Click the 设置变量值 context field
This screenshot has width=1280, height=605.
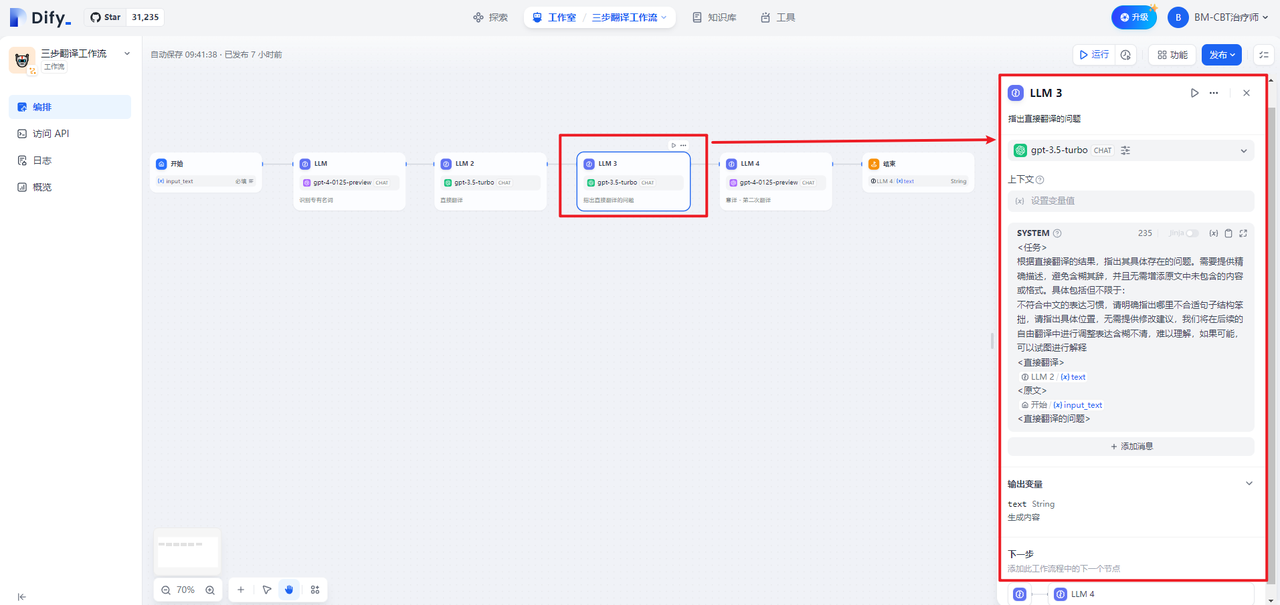(1131, 201)
